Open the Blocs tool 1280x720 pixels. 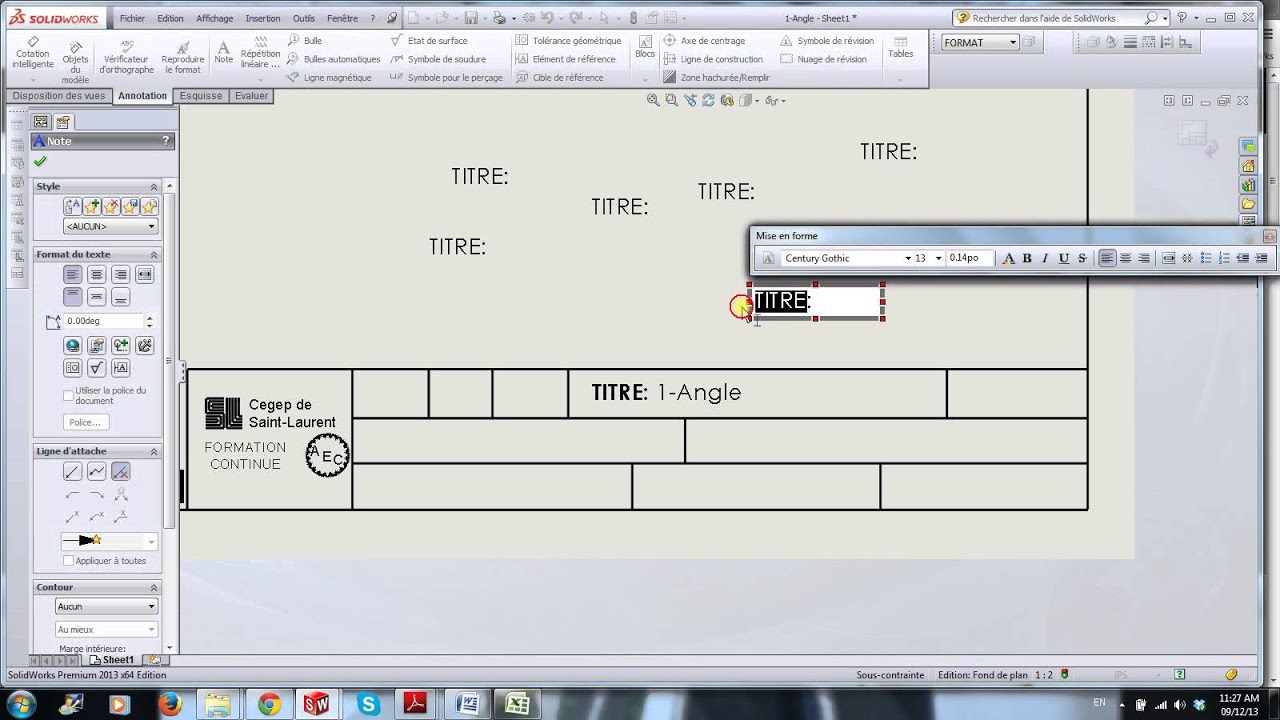click(x=645, y=47)
